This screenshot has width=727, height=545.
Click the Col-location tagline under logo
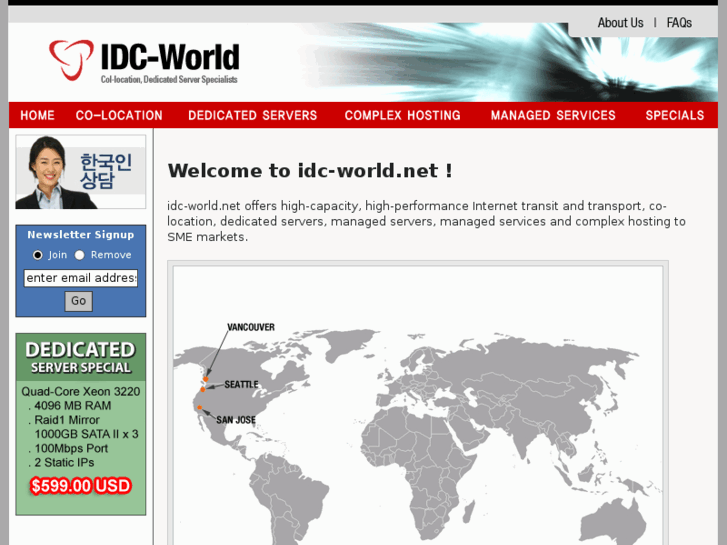click(x=169, y=80)
